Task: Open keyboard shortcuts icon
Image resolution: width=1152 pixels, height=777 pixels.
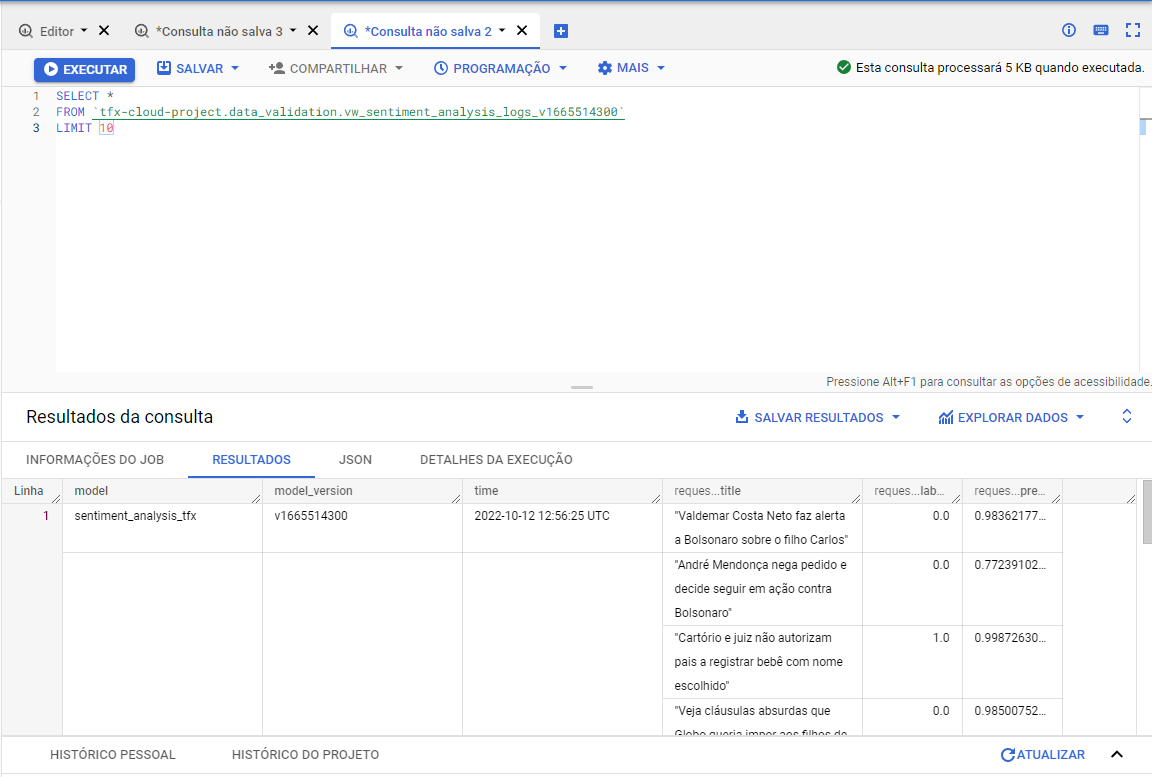Action: pos(1101,30)
